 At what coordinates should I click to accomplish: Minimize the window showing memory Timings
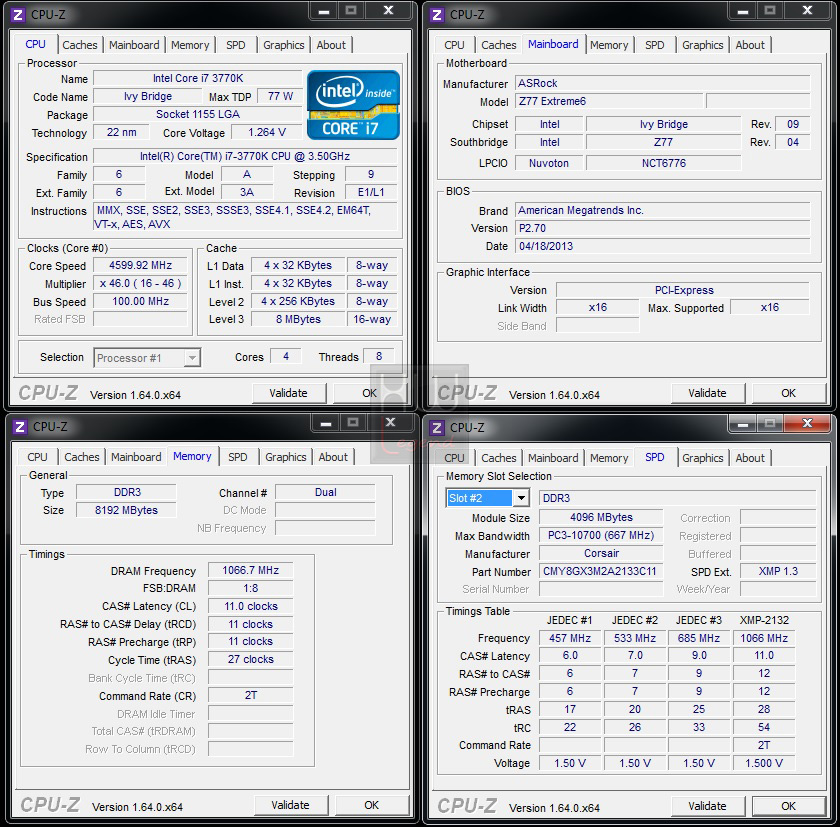(326, 423)
